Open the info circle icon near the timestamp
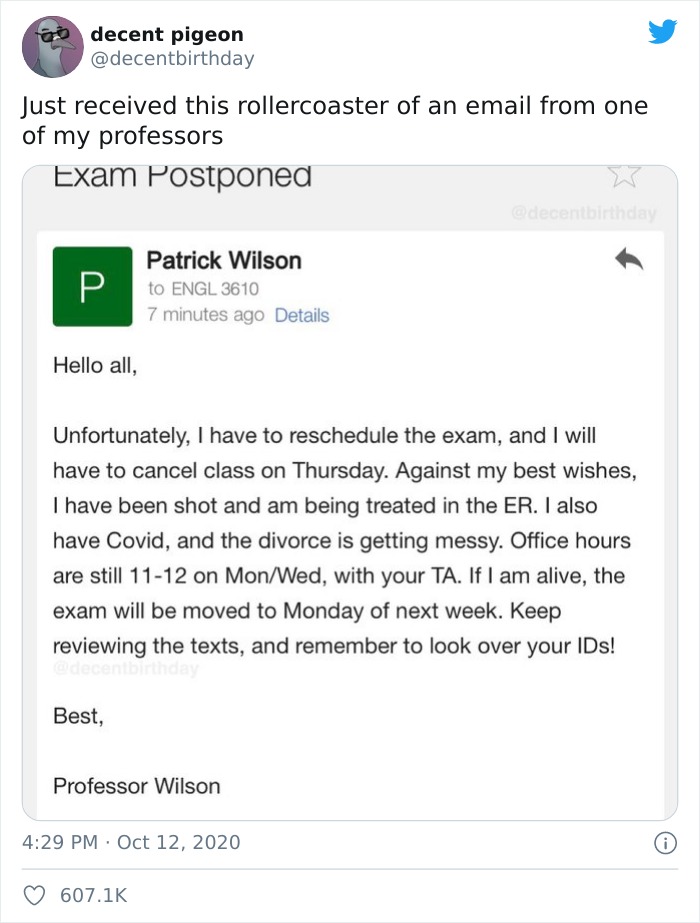 (665, 843)
